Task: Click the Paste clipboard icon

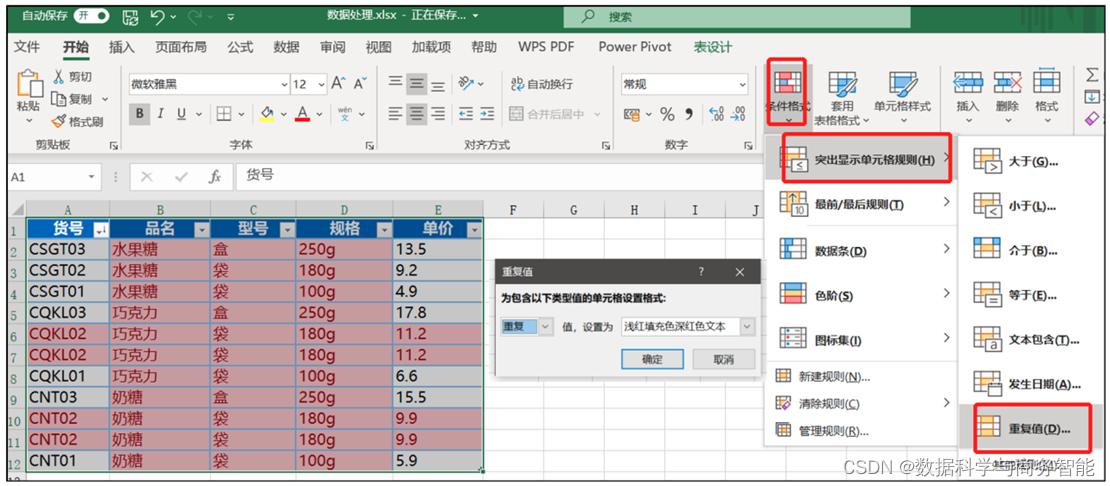Action: point(28,84)
